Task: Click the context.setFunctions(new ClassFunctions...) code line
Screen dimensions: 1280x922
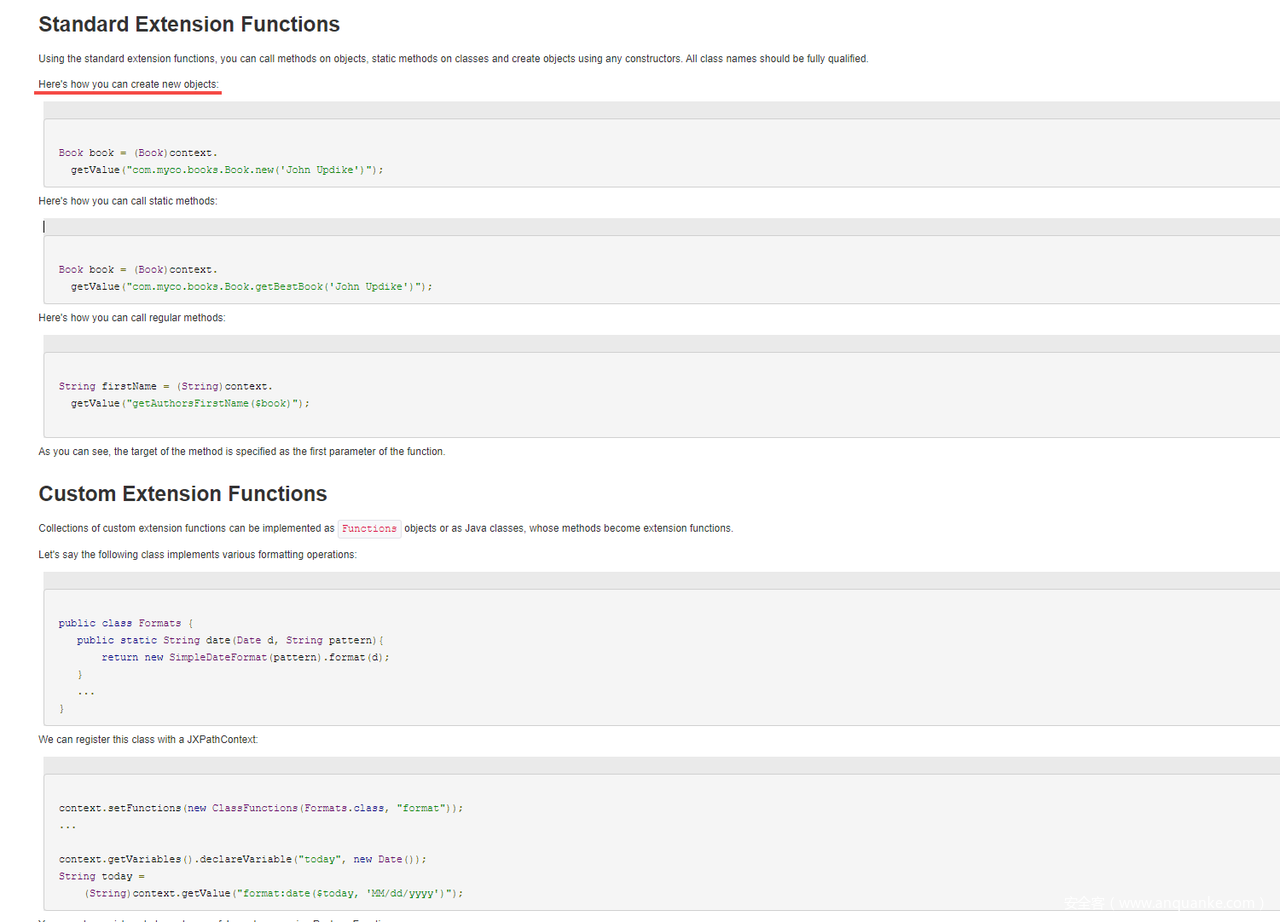Action: [261, 808]
